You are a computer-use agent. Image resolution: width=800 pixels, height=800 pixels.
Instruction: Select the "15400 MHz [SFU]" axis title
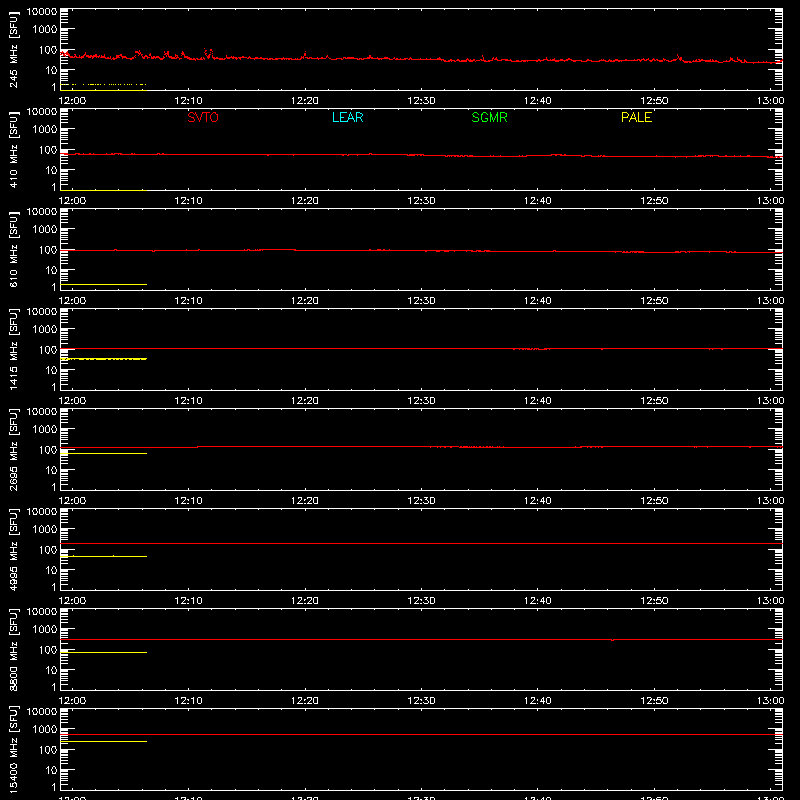pos(13,749)
